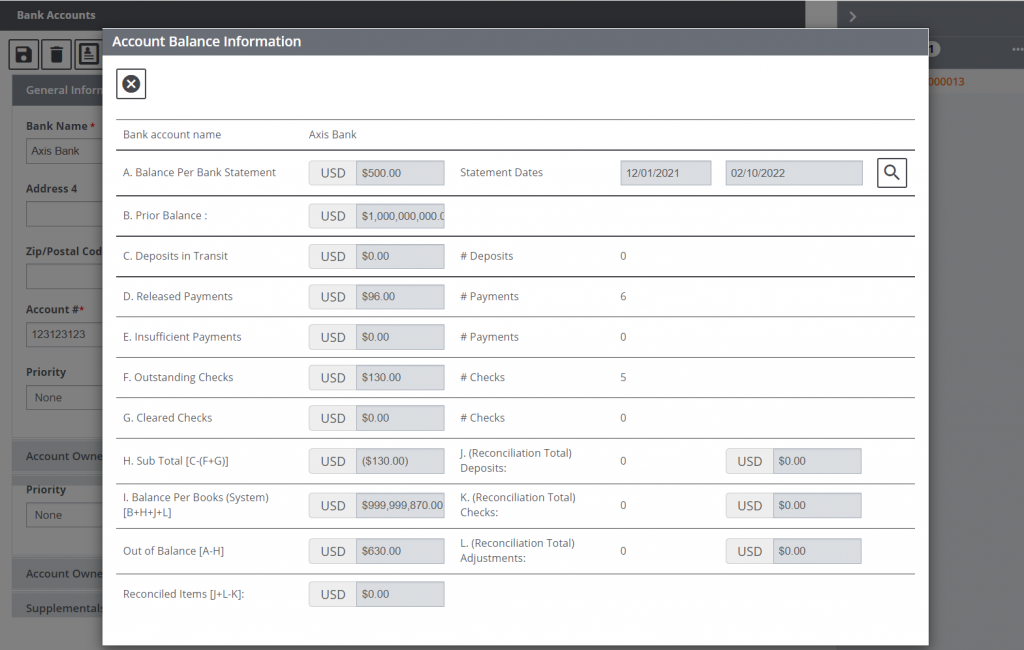Click the Outstanding Checks $130.00 field
This screenshot has height=650, width=1024.
(x=399, y=378)
